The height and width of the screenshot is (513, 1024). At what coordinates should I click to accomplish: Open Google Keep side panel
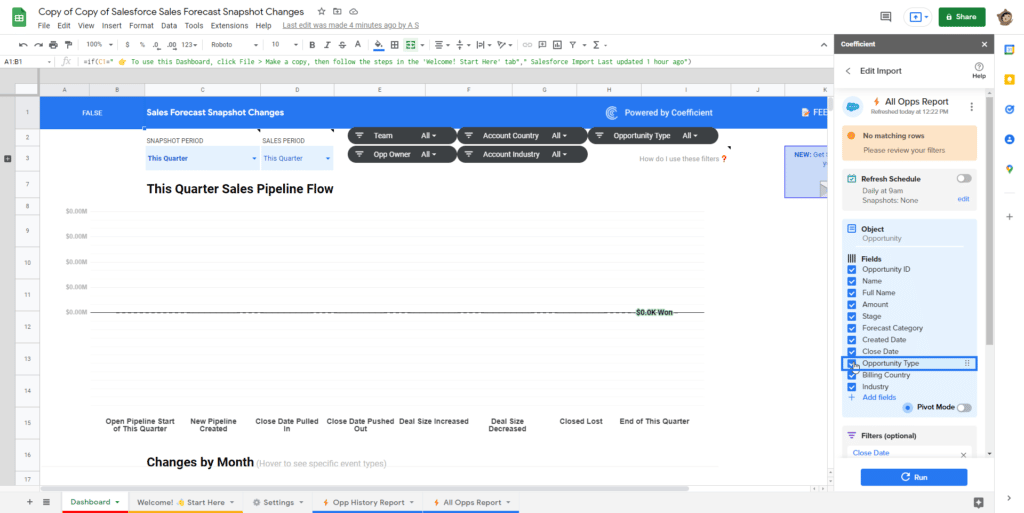1010,79
